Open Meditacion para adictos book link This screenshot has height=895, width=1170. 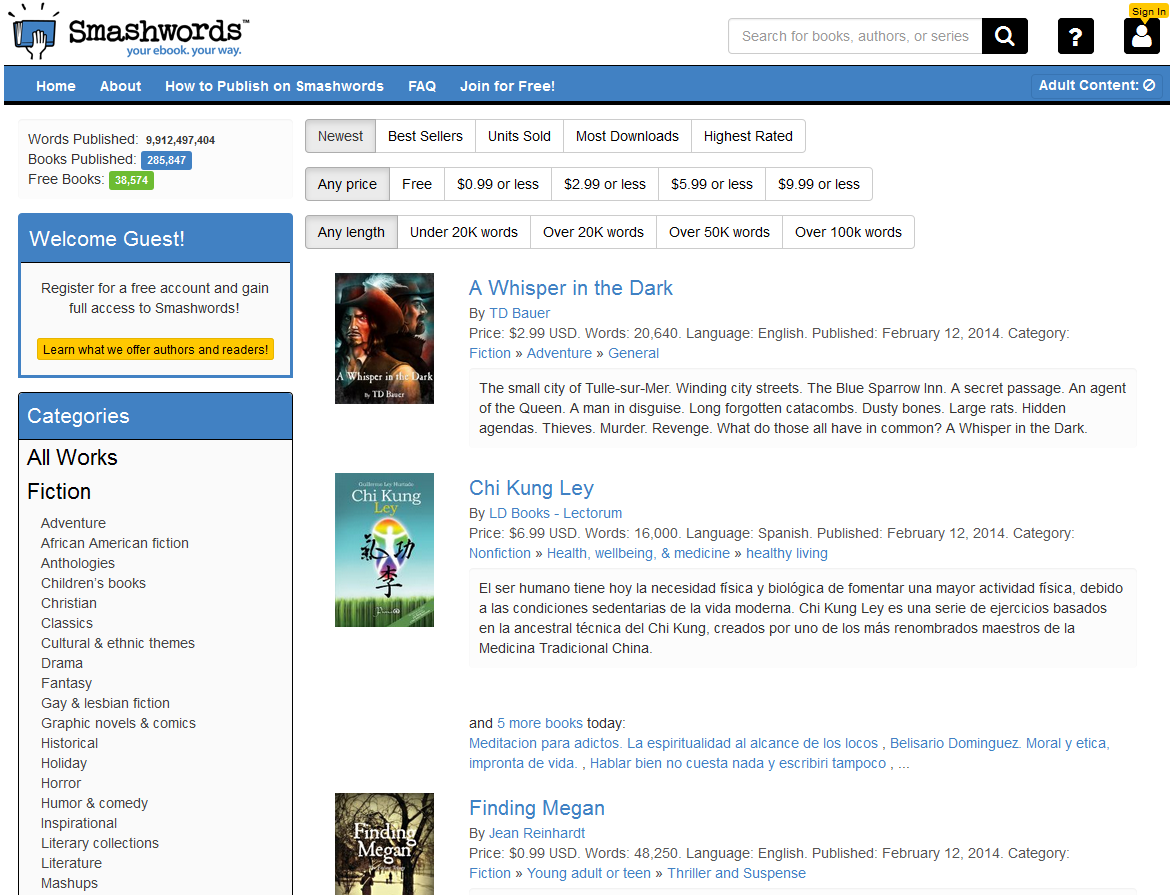(x=673, y=743)
